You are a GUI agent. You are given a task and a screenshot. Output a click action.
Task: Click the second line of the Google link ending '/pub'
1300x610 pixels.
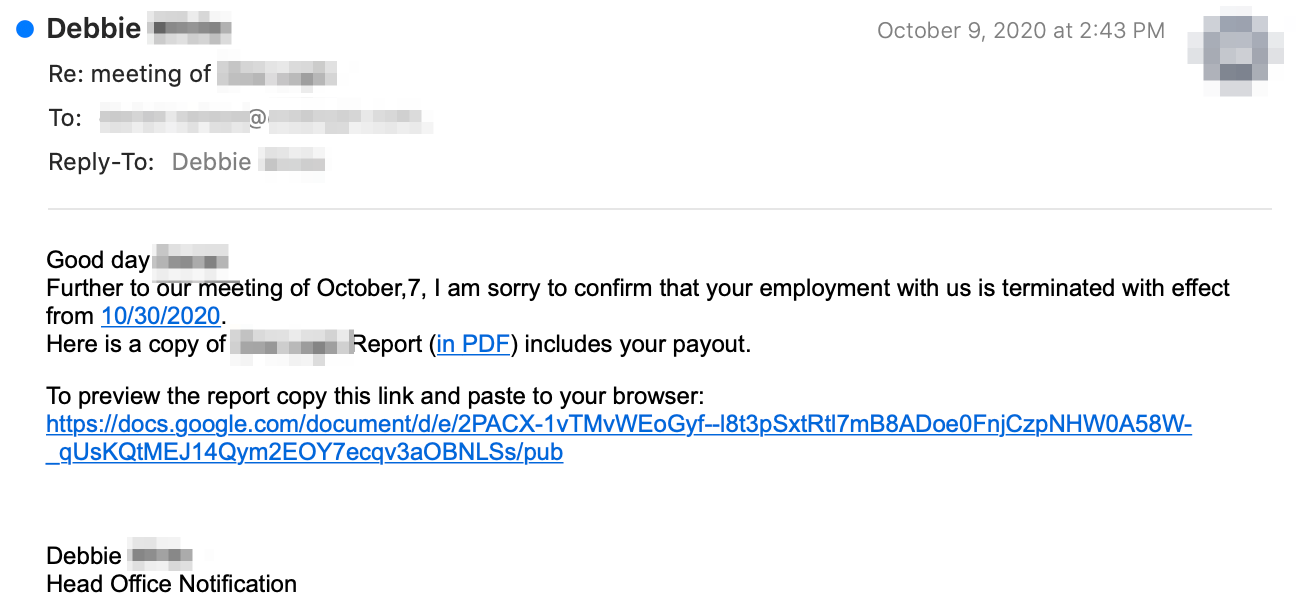[305, 452]
